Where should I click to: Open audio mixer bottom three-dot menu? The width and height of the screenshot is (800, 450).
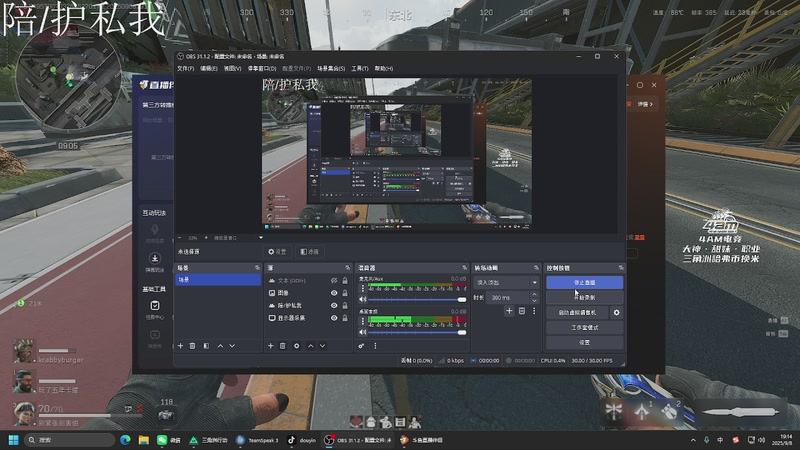(x=376, y=346)
